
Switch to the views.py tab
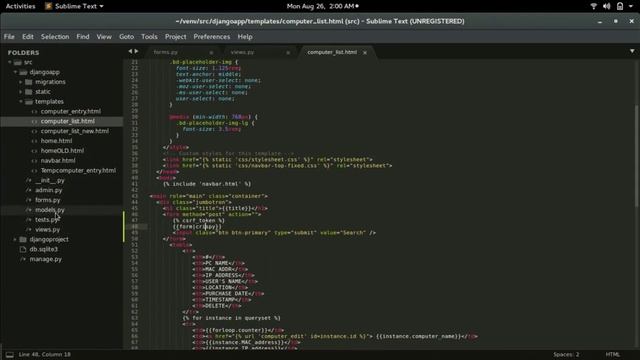[x=242, y=52]
